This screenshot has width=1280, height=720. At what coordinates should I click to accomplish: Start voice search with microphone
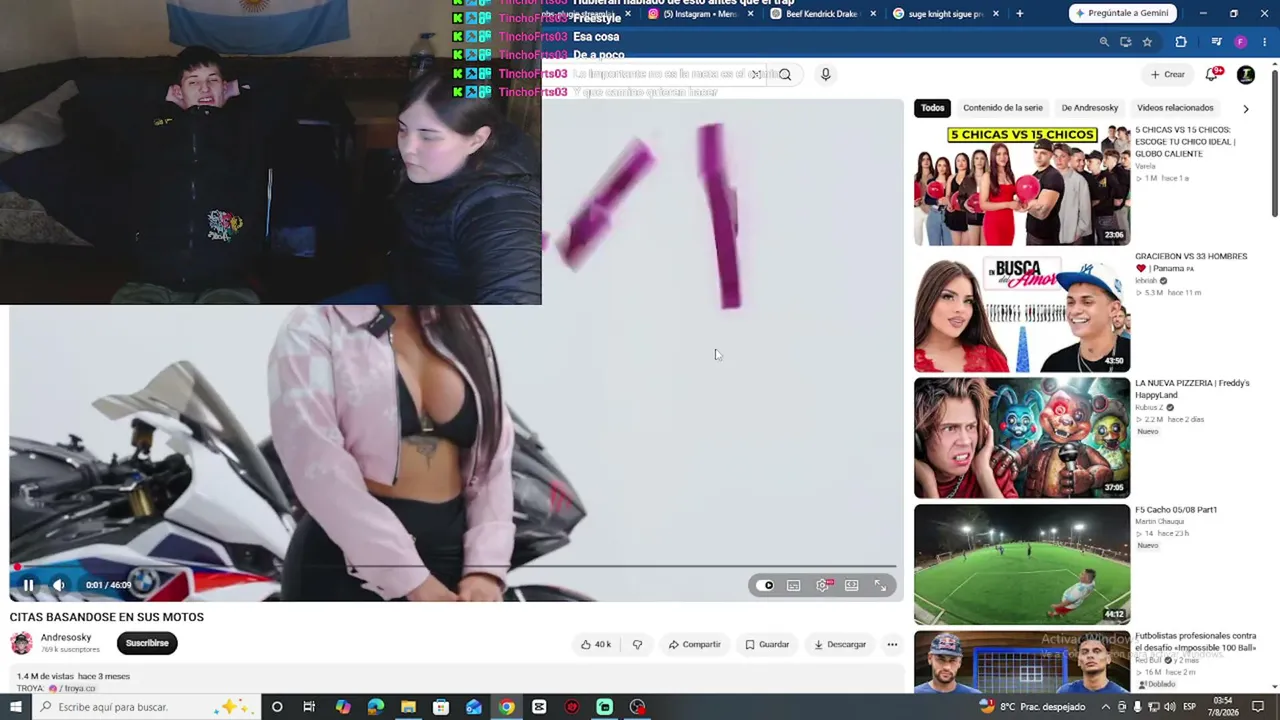click(x=825, y=74)
